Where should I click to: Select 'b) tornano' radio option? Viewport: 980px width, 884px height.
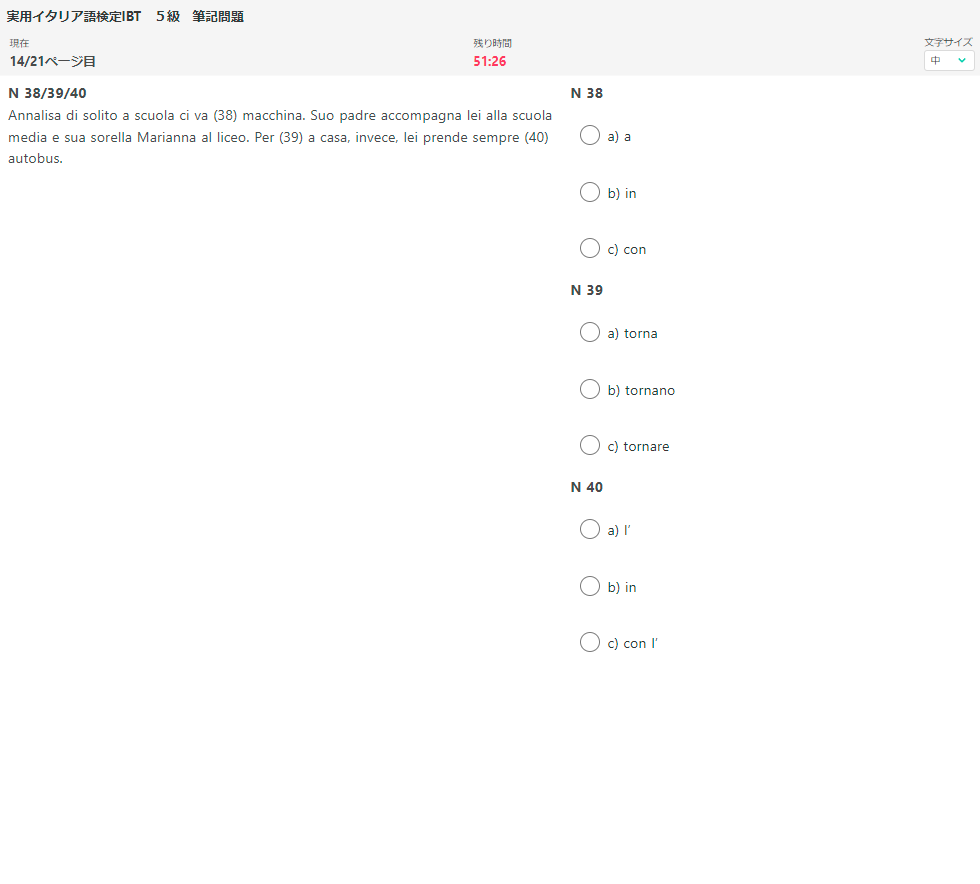(589, 389)
